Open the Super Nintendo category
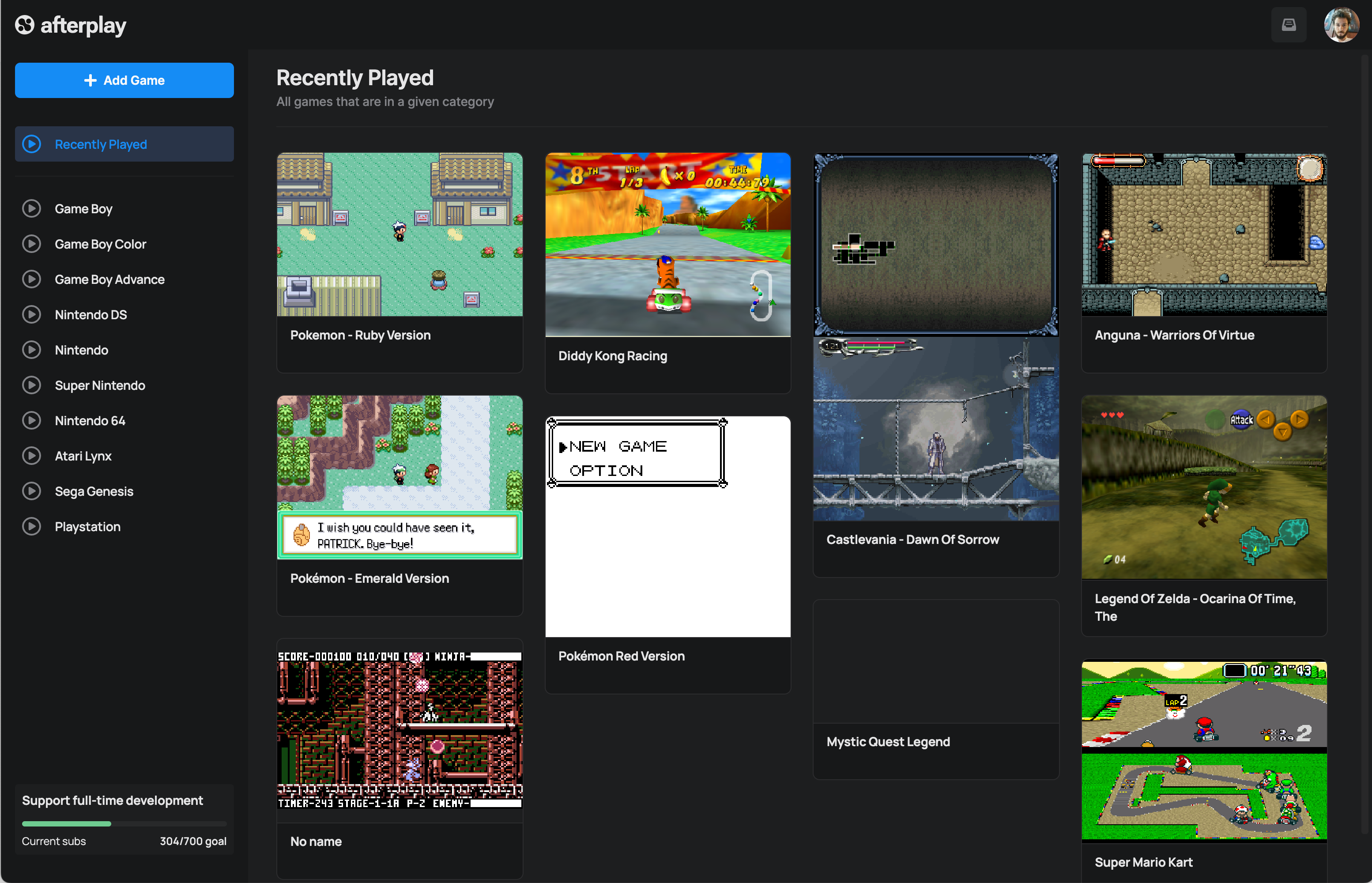Screen dimensions: 1372x883 pos(100,385)
